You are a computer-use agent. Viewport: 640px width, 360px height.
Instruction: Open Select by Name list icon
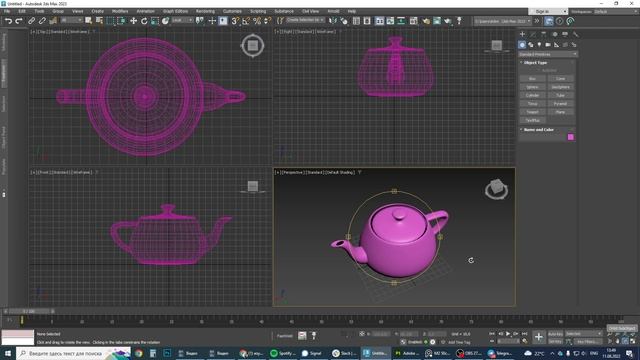(99, 20)
